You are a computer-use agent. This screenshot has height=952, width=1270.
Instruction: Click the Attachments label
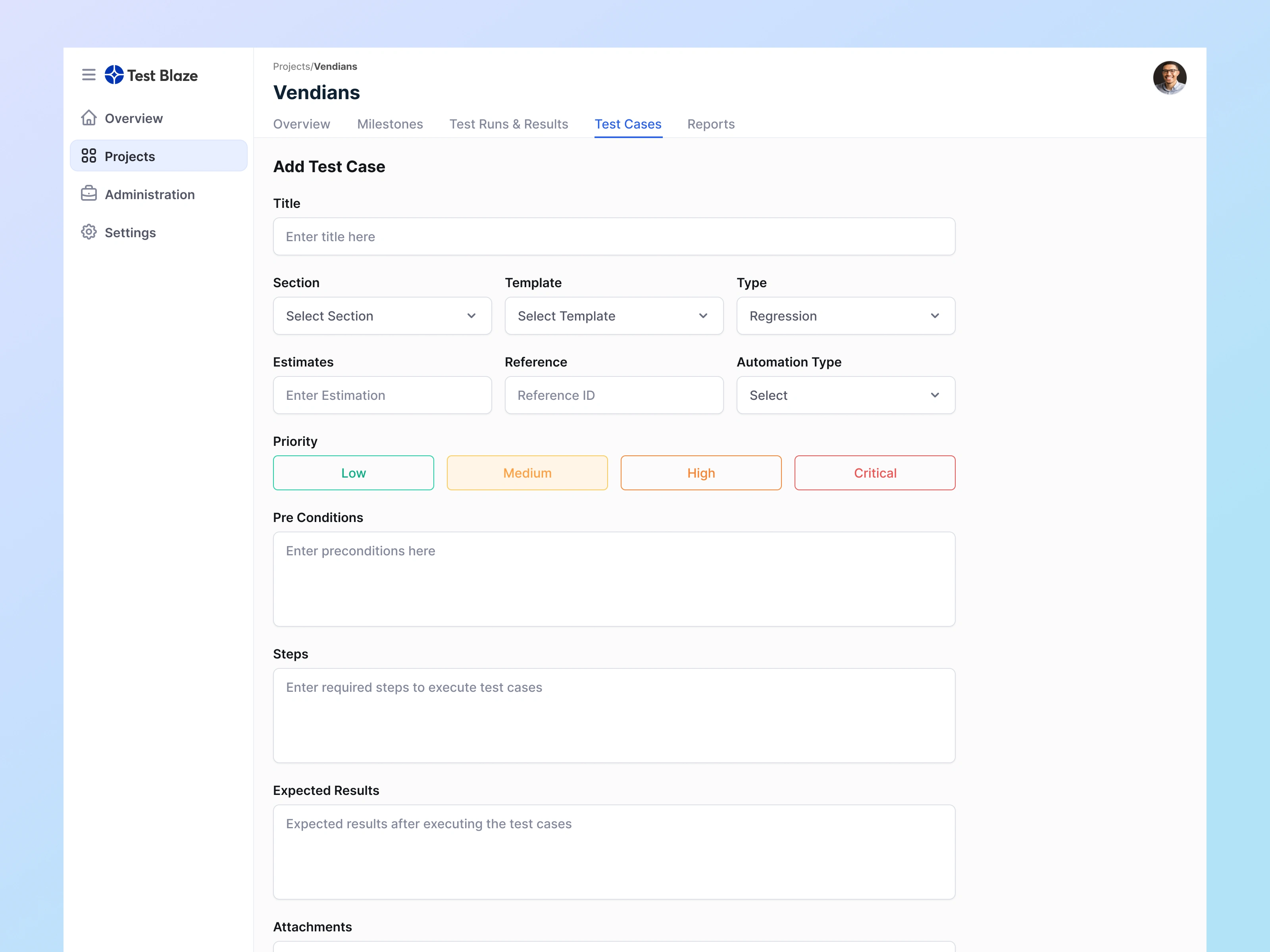(x=312, y=927)
